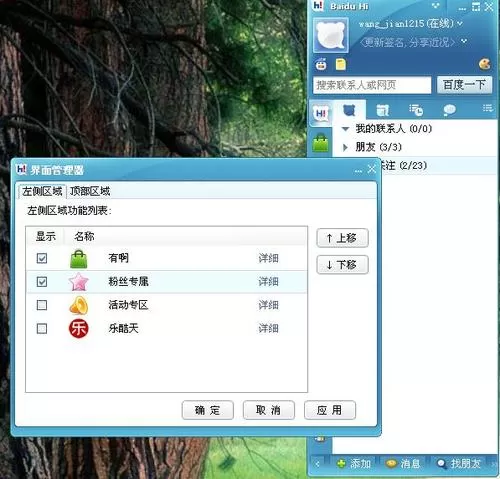Open the Baidu Hi title bar dropdown menu arrow
500x479 pixels.
pos(435,6)
